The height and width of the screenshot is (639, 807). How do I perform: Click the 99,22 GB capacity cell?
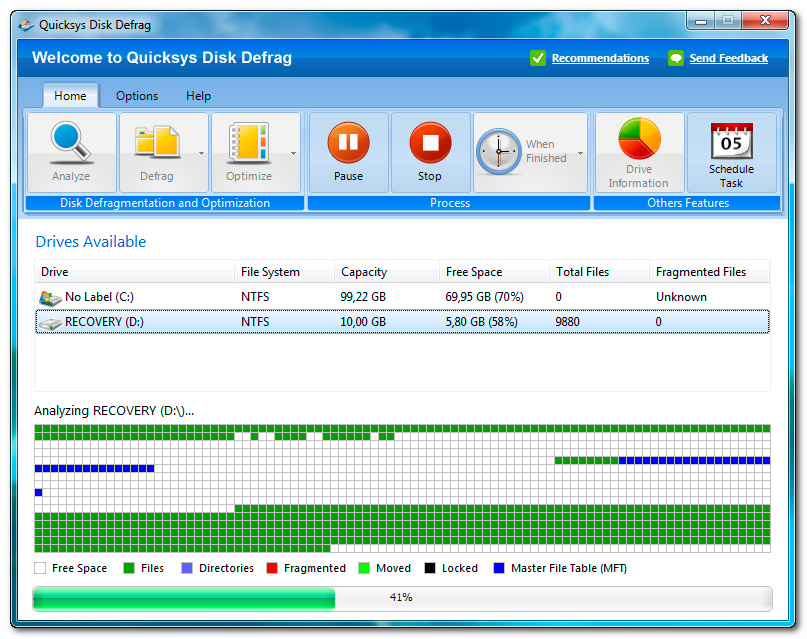[x=363, y=297]
